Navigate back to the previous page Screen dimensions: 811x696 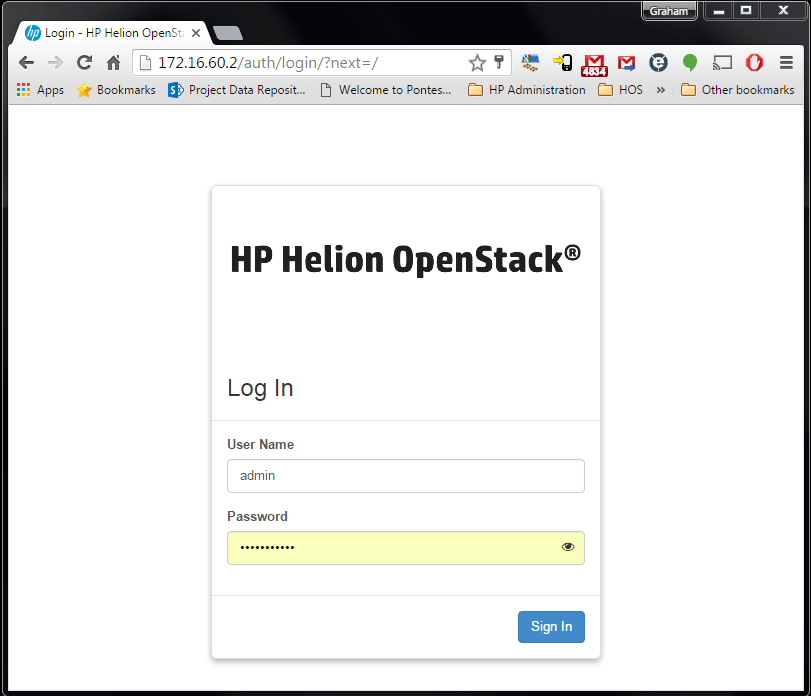point(27,63)
